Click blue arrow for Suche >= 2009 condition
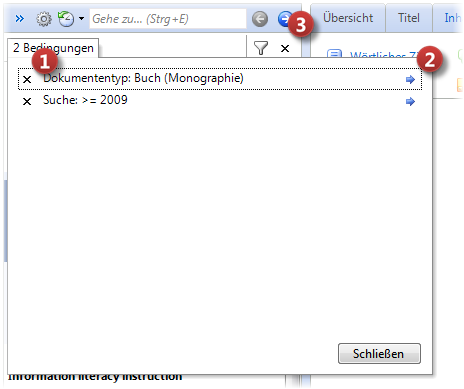The height and width of the screenshot is (389, 464). 410,101
